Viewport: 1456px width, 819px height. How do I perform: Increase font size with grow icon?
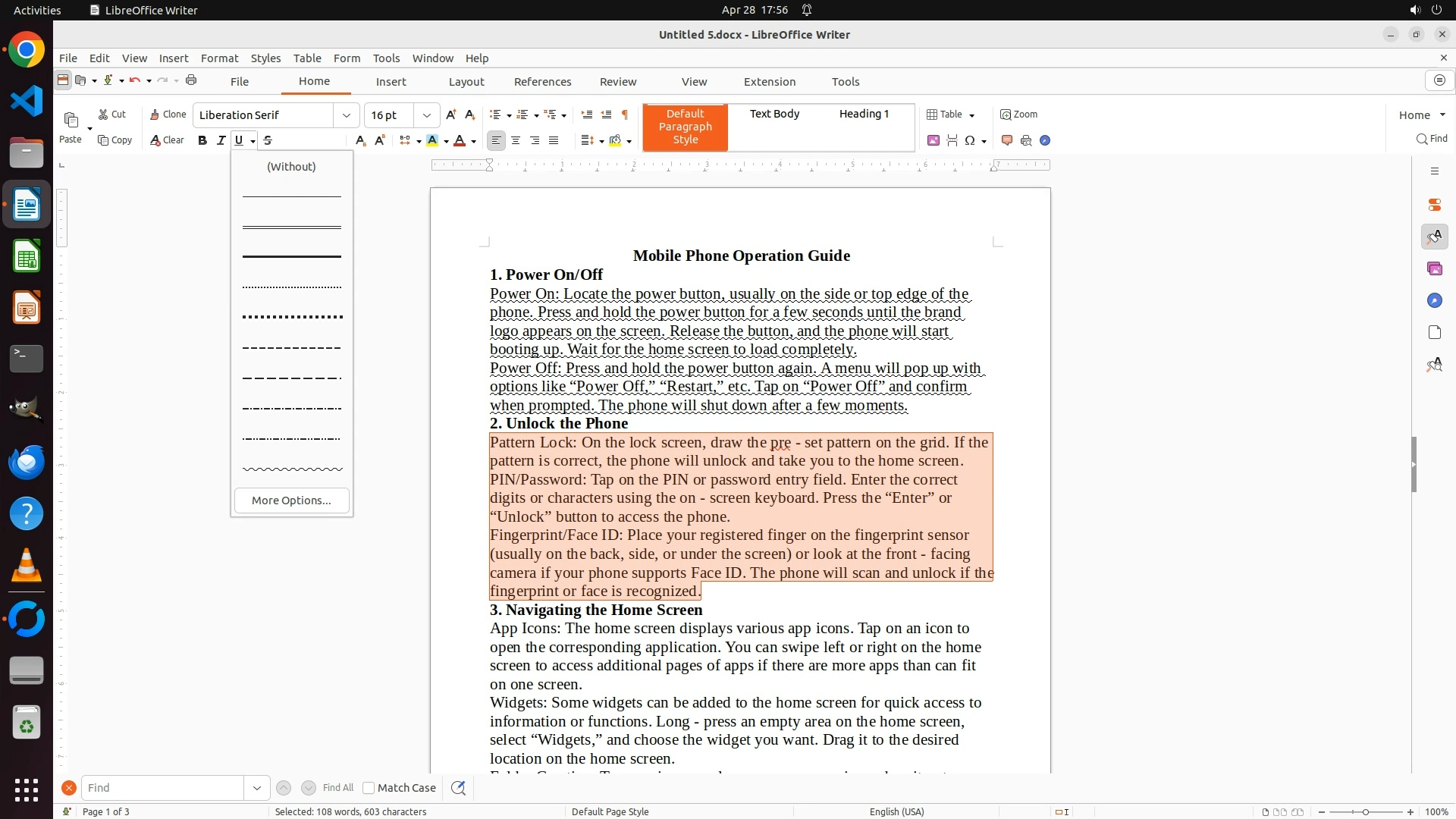(x=451, y=115)
